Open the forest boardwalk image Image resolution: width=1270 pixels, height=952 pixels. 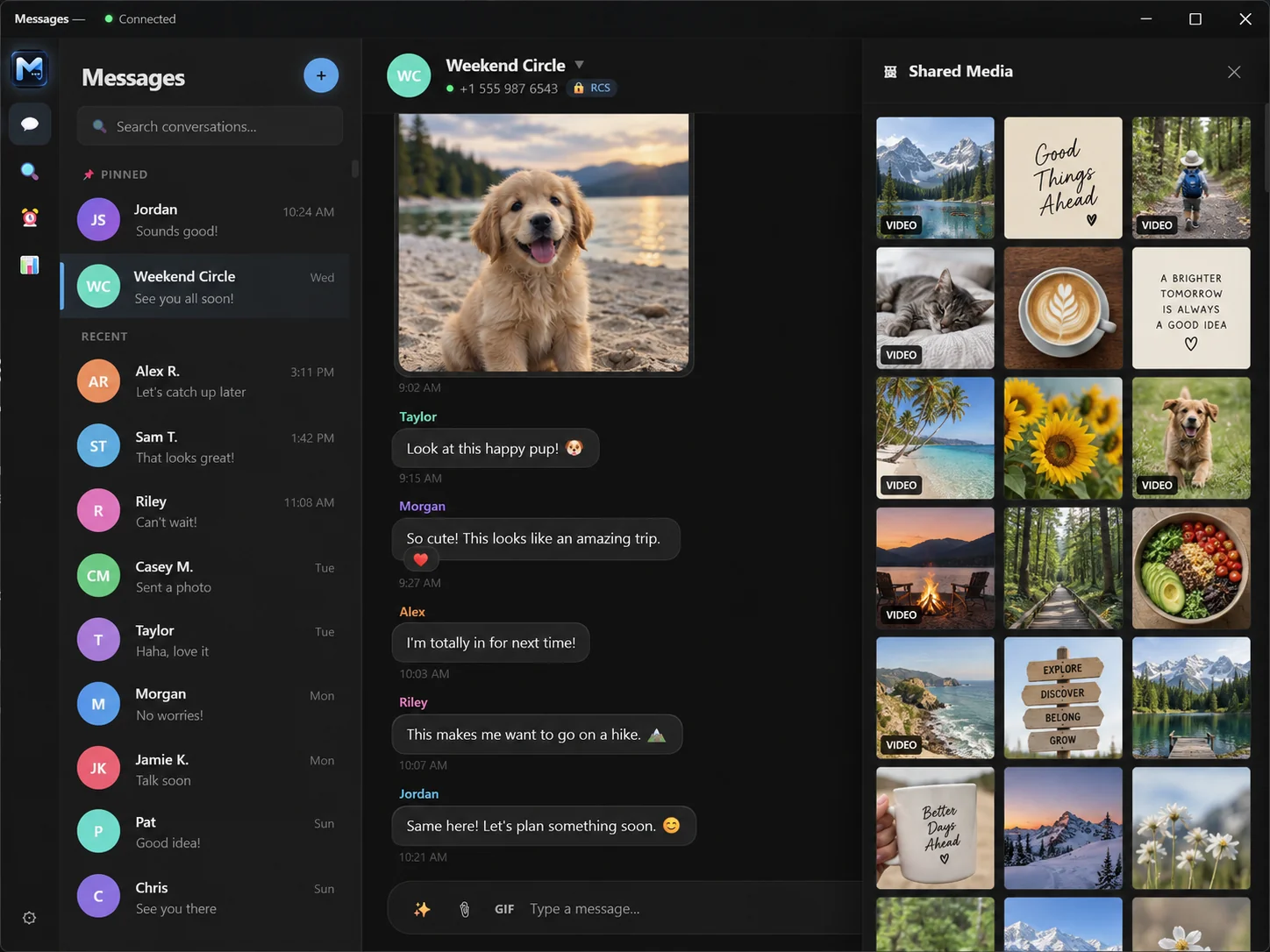click(x=1063, y=568)
